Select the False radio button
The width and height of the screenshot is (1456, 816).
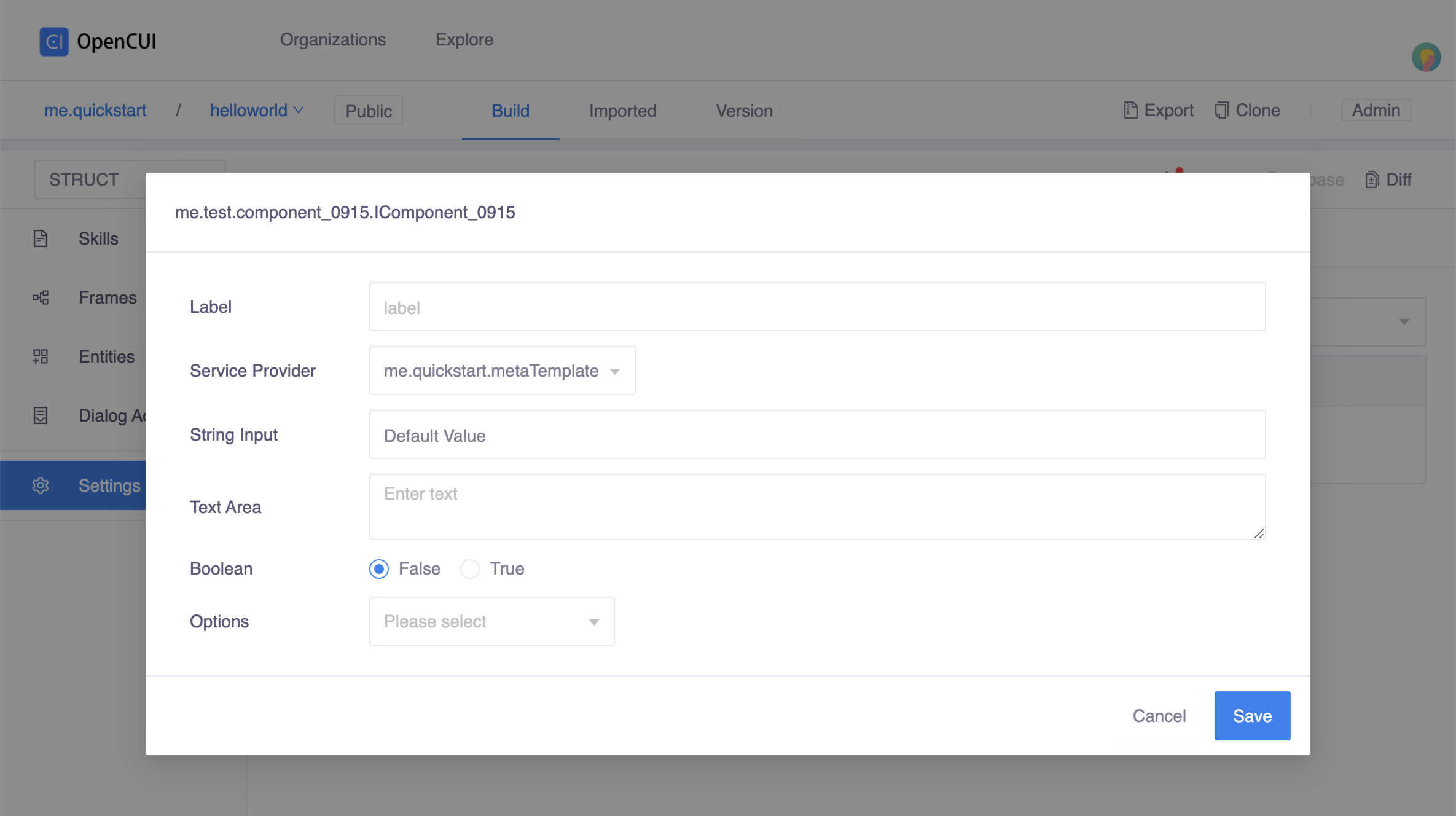click(379, 569)
